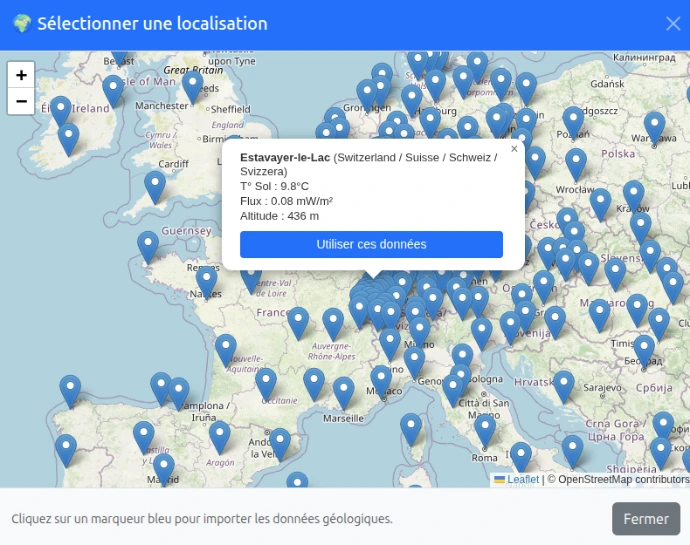Select the marker above Aragón
The width and height of the screenshot is (690, 545).
click(x=219, y=436)
